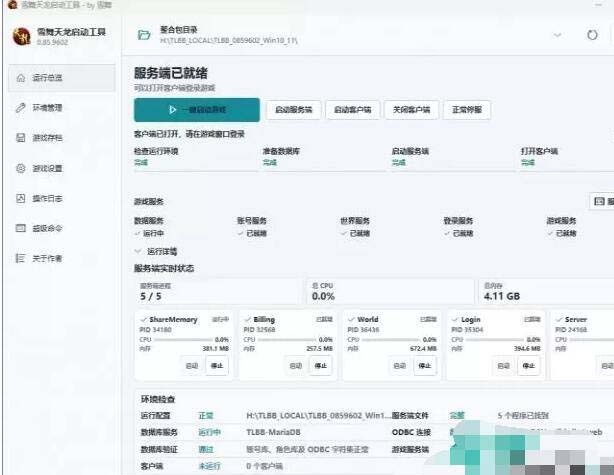Viewport: 614px width, 475px height.
Task: Click the 关闭客户端 button
Action: click(412, 110)
